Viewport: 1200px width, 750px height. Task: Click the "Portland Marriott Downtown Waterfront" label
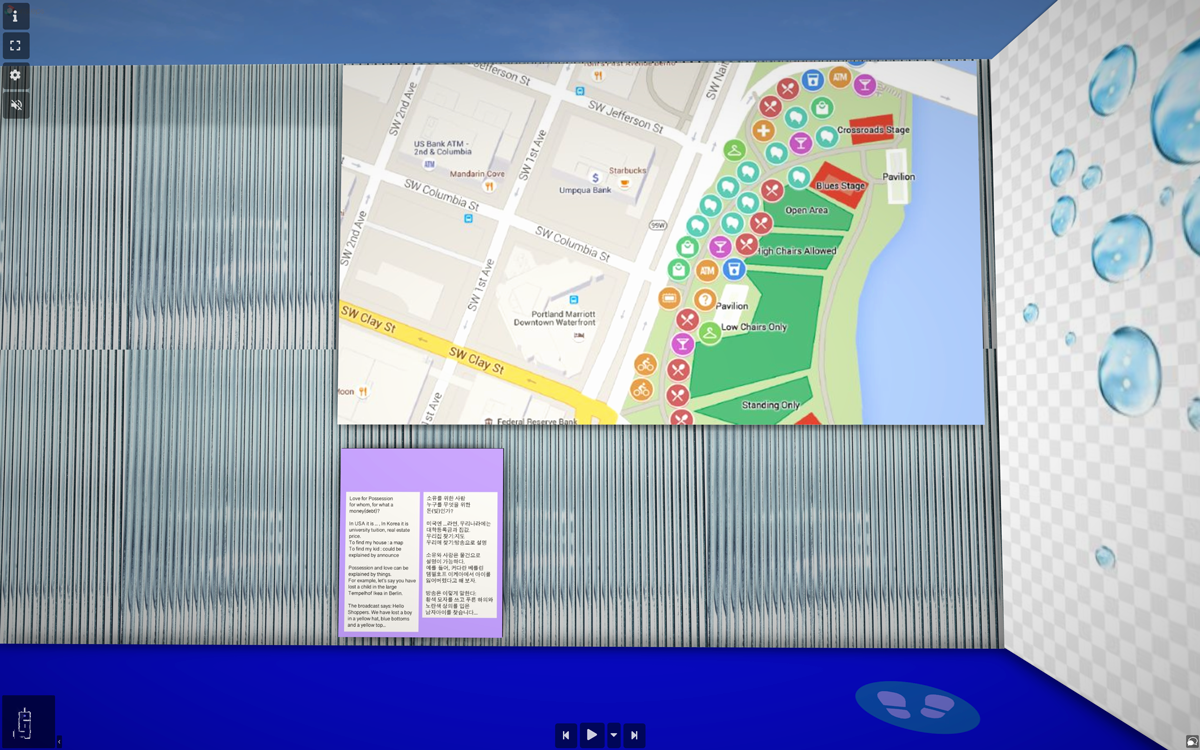554,318
